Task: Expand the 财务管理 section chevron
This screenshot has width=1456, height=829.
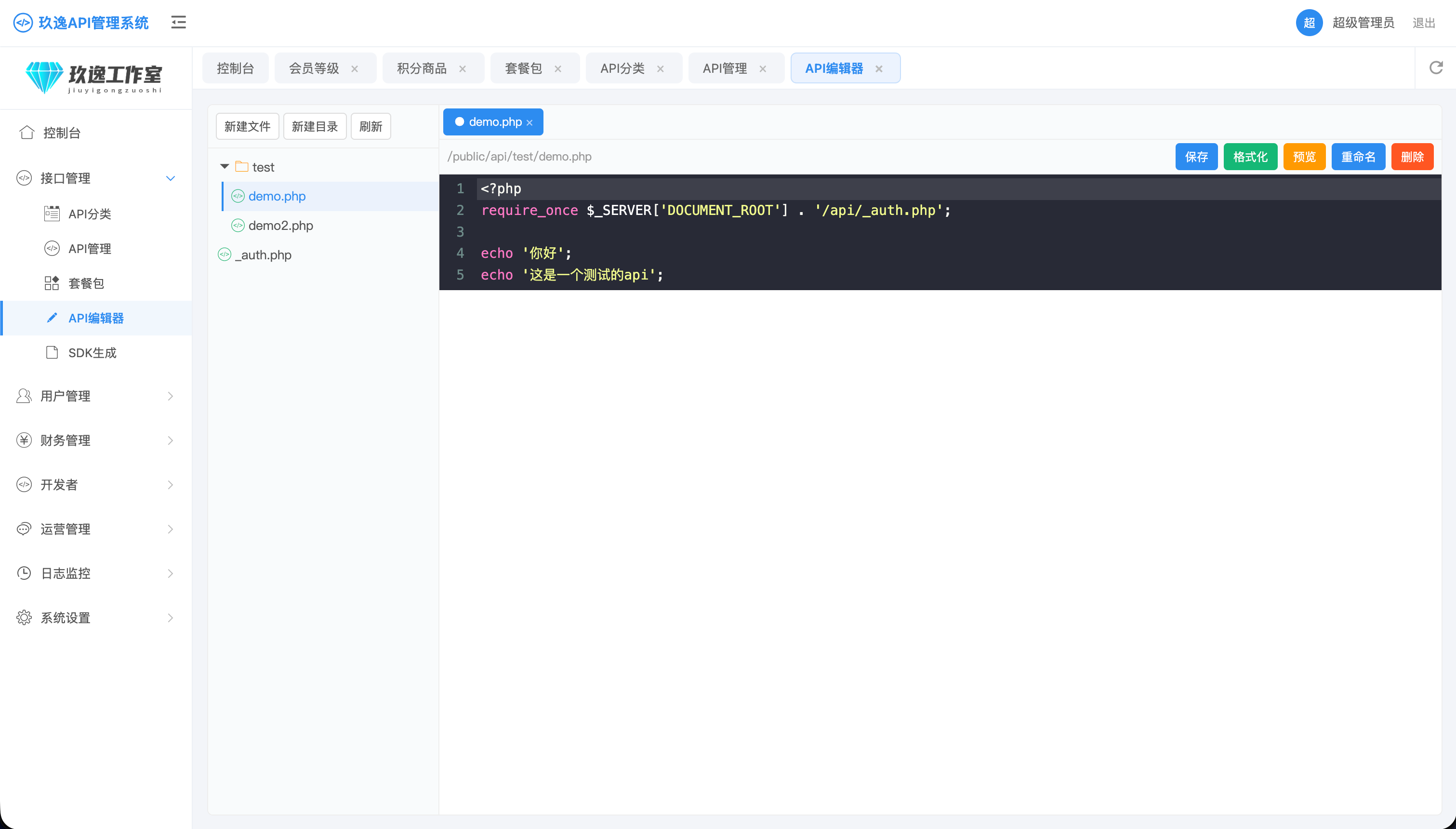Action: 170,441
